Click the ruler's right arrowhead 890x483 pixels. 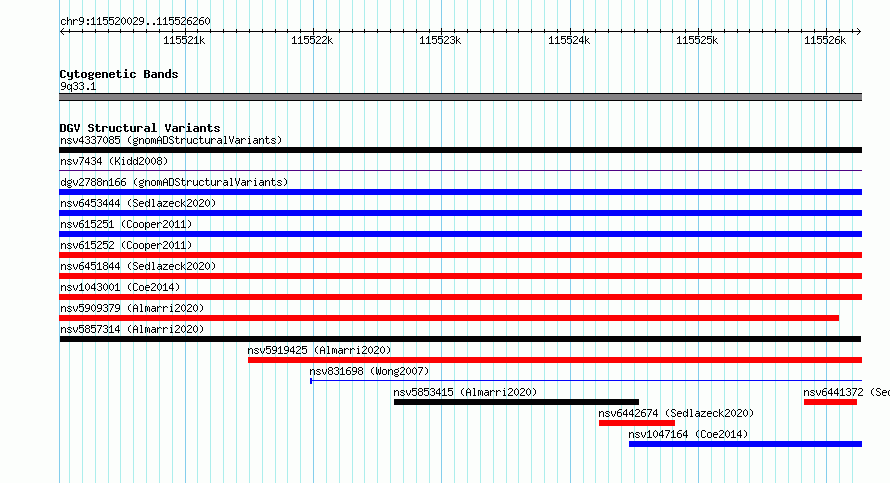click(x=858, y=31)
